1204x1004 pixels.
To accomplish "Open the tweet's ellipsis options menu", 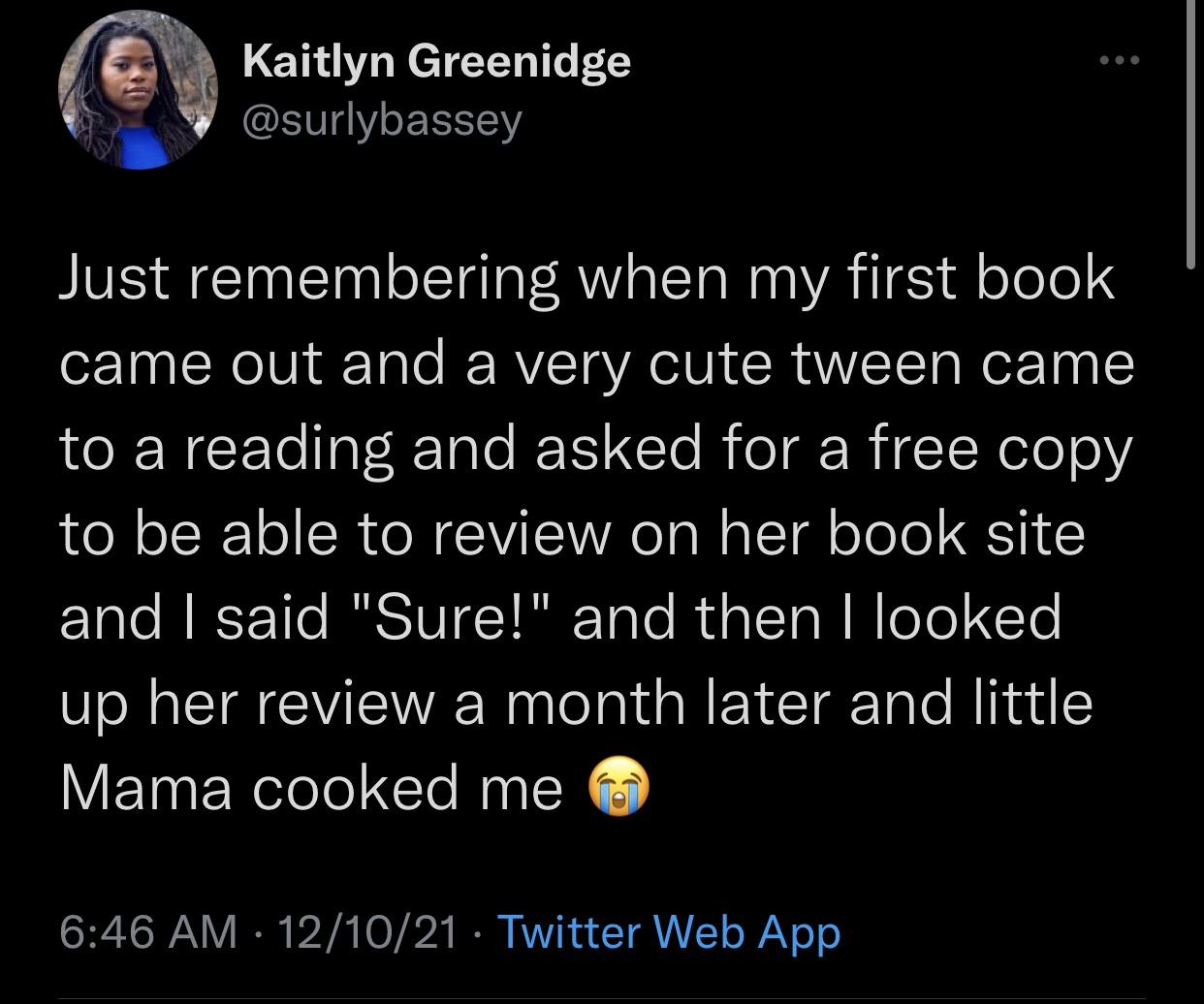I will click(x=1120, y=58).
